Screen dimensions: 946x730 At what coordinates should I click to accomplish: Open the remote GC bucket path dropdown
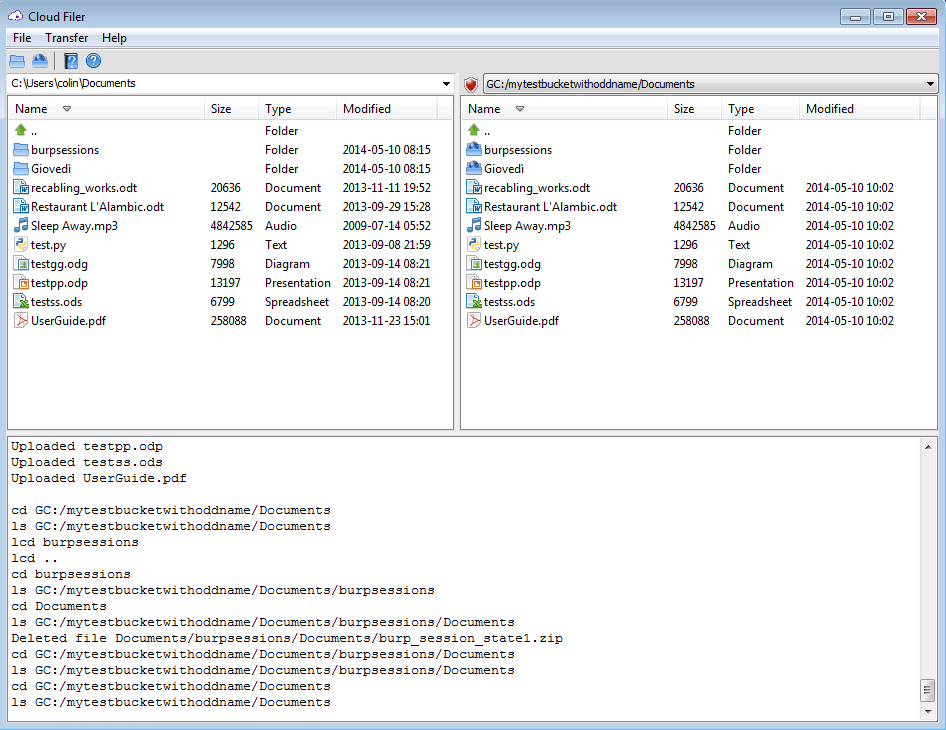(x=931, y=84)
